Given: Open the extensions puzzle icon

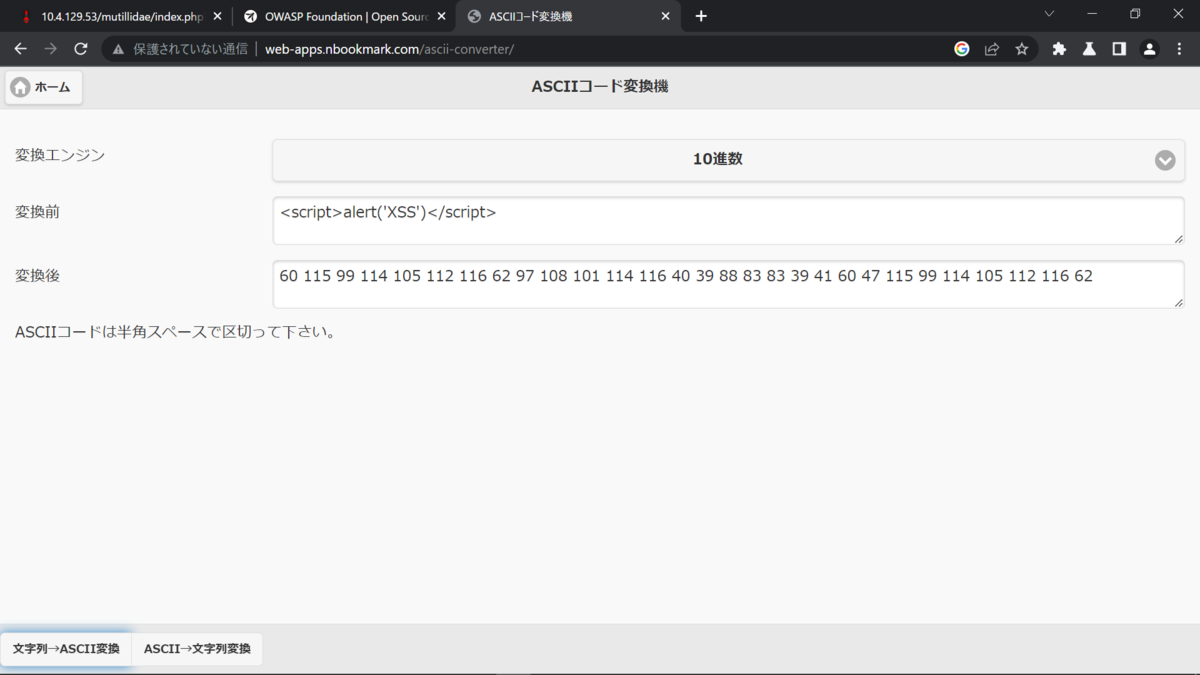Looking at the screenshot, I should 1060,49.
